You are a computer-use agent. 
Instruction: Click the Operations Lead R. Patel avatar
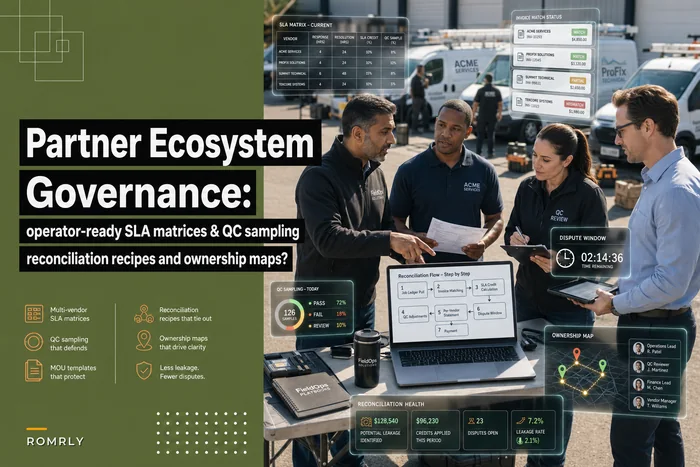coord(638,348)
